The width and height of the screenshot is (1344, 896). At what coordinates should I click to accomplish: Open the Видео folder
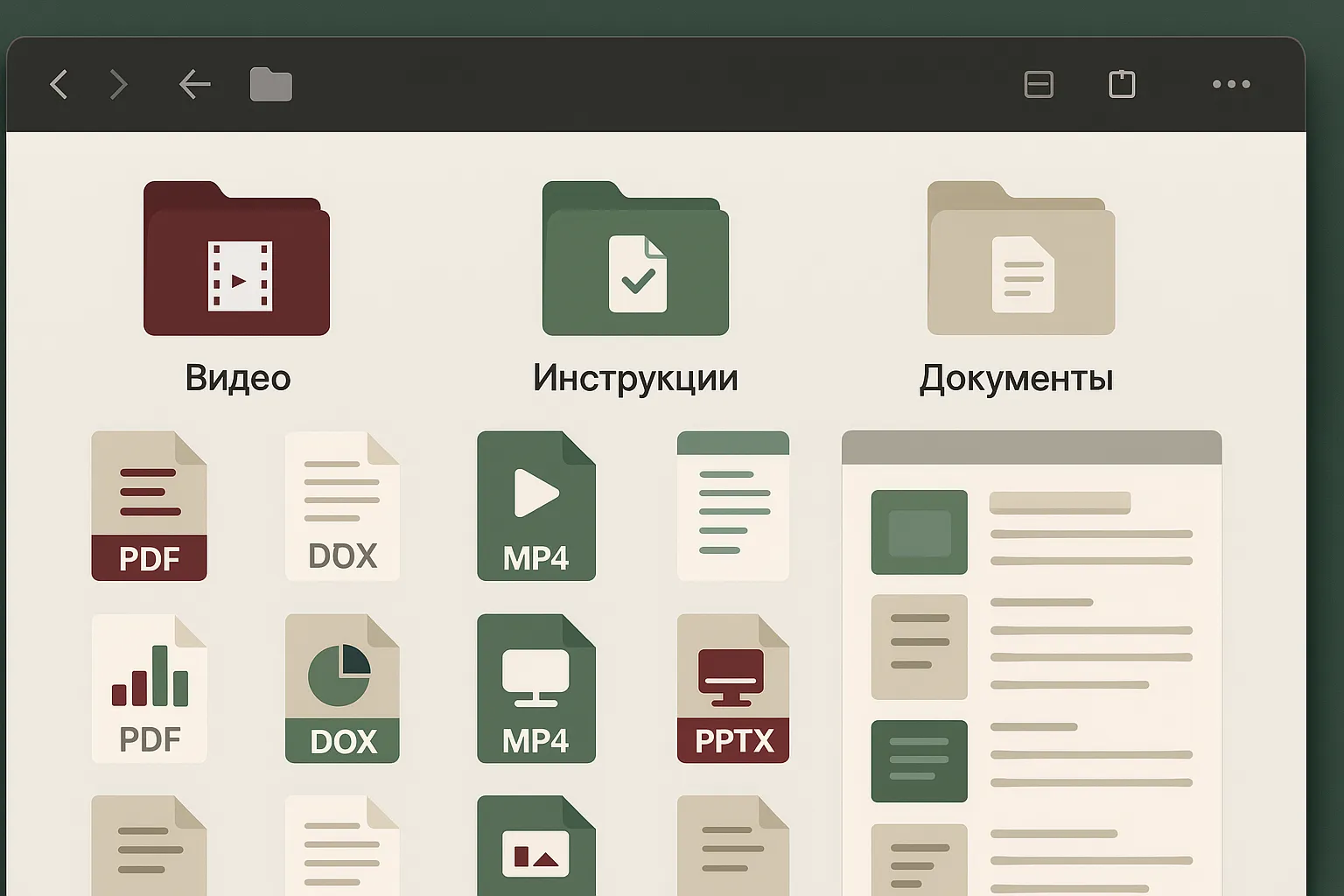tap(236, 258)
